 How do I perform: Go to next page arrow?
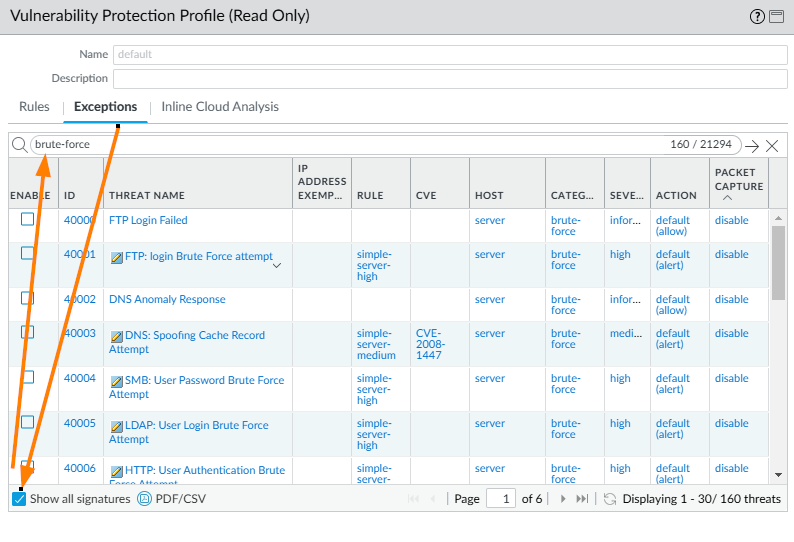click(563, 499)
